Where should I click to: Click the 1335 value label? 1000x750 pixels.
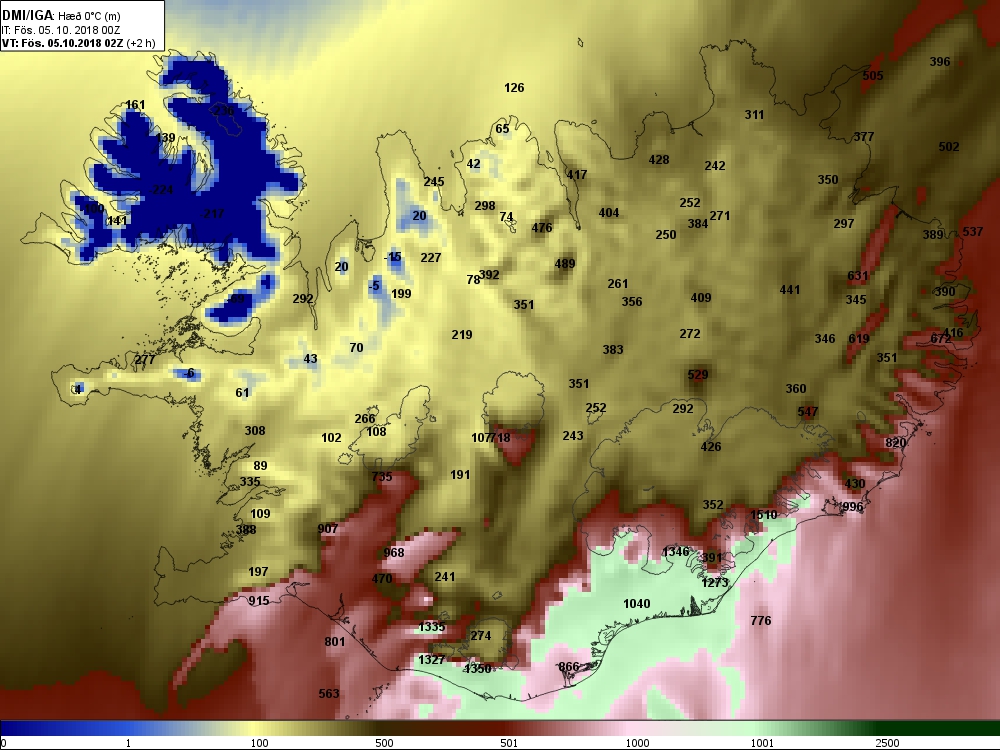click(432, 627)
